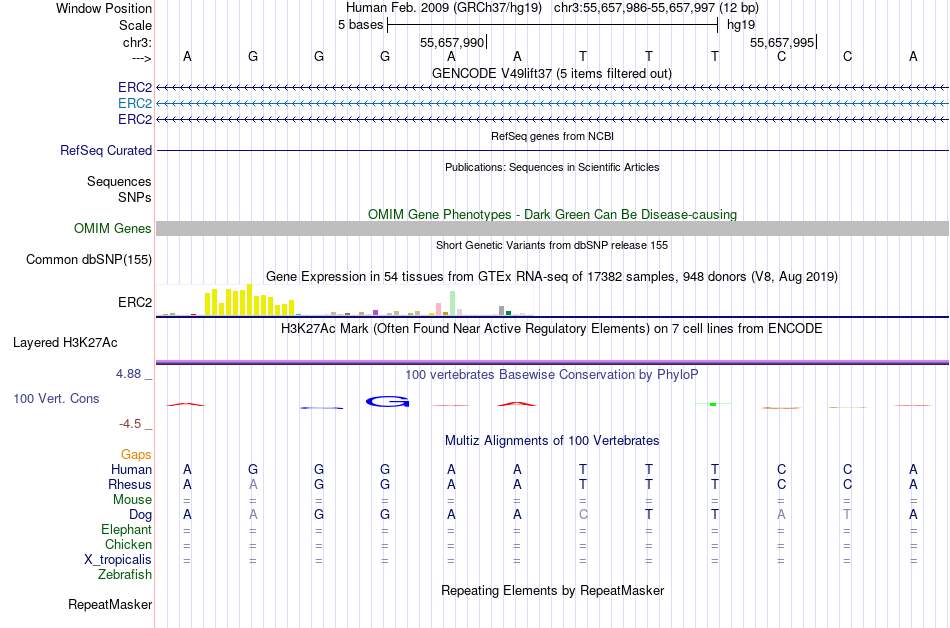
Task: Click the 100 vertebrates Basewise Conservation title
Action: pyautogui.click(x=552, y=375)
